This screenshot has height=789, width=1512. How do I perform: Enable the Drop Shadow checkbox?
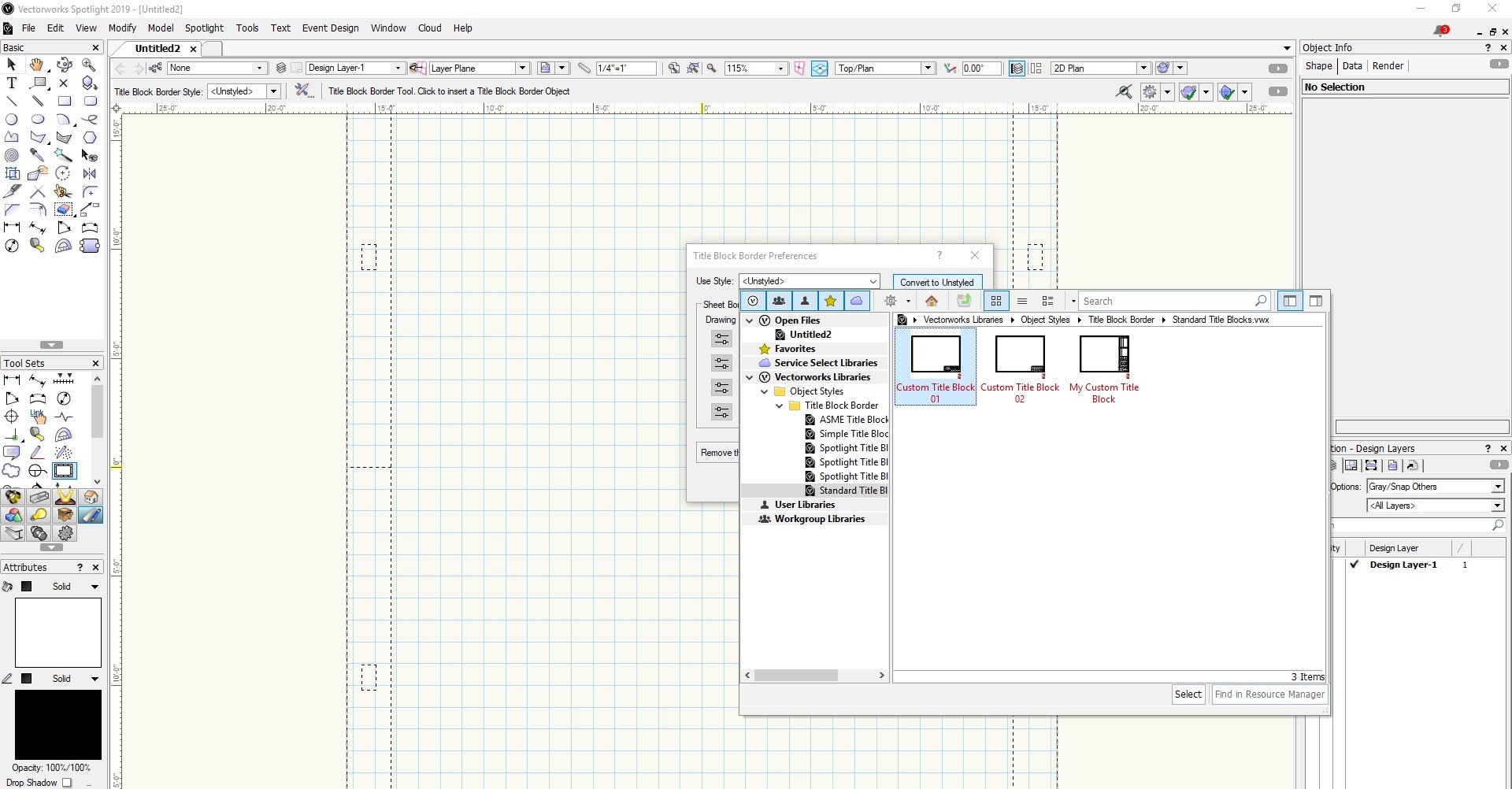coord(67,783)
